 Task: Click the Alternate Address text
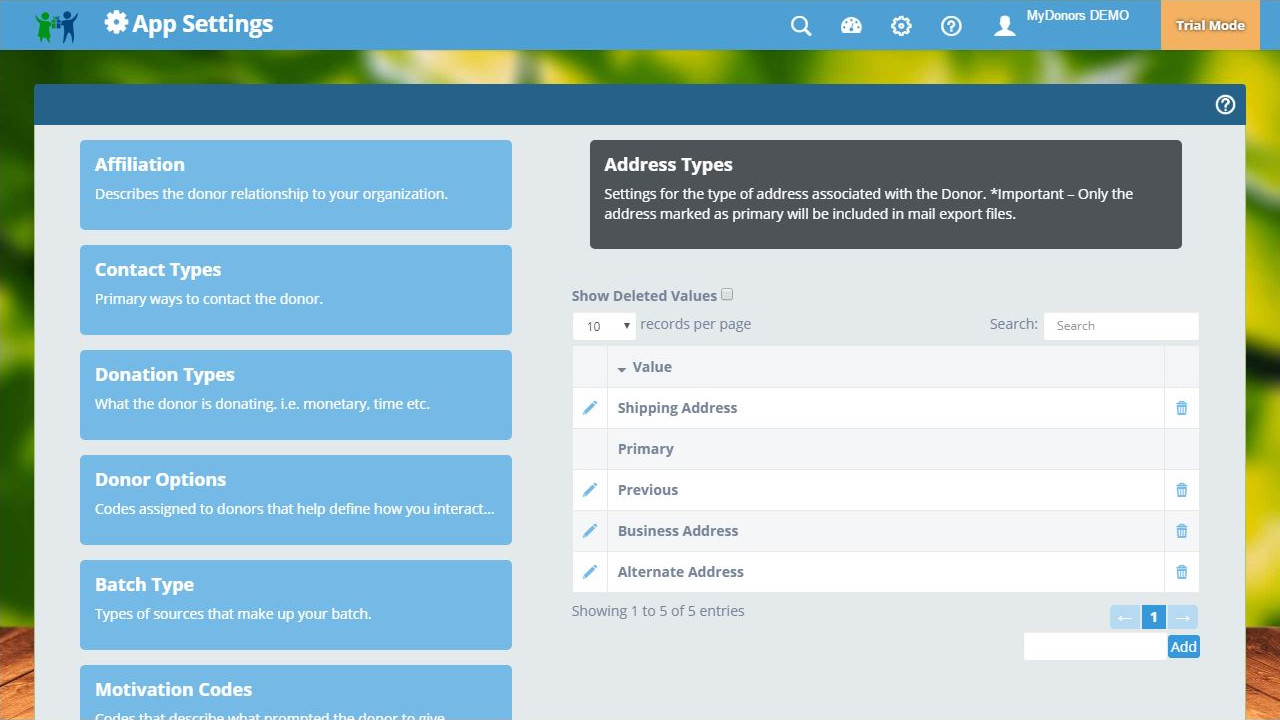click(680, 572)
